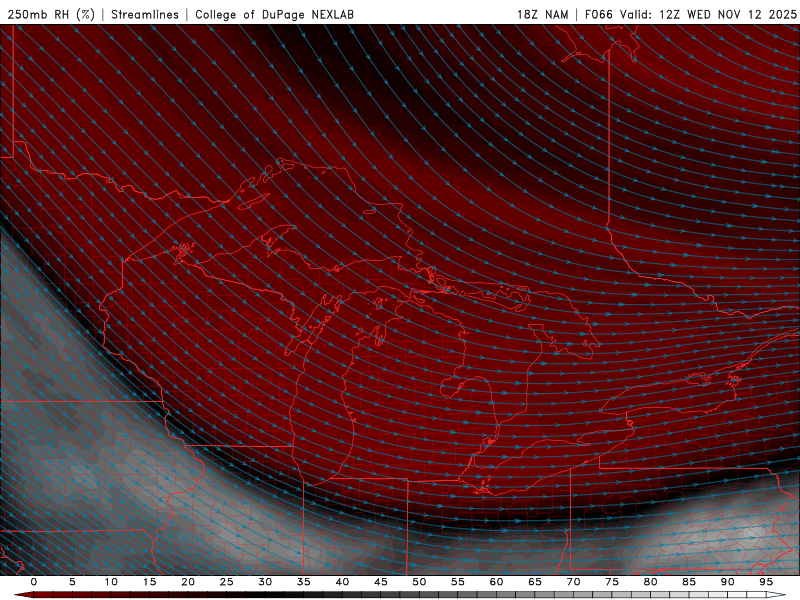This screenshot has width=800, height=600.
Task: Select the 15 tick label on the color scale
Action: click(x=149, y=582)
